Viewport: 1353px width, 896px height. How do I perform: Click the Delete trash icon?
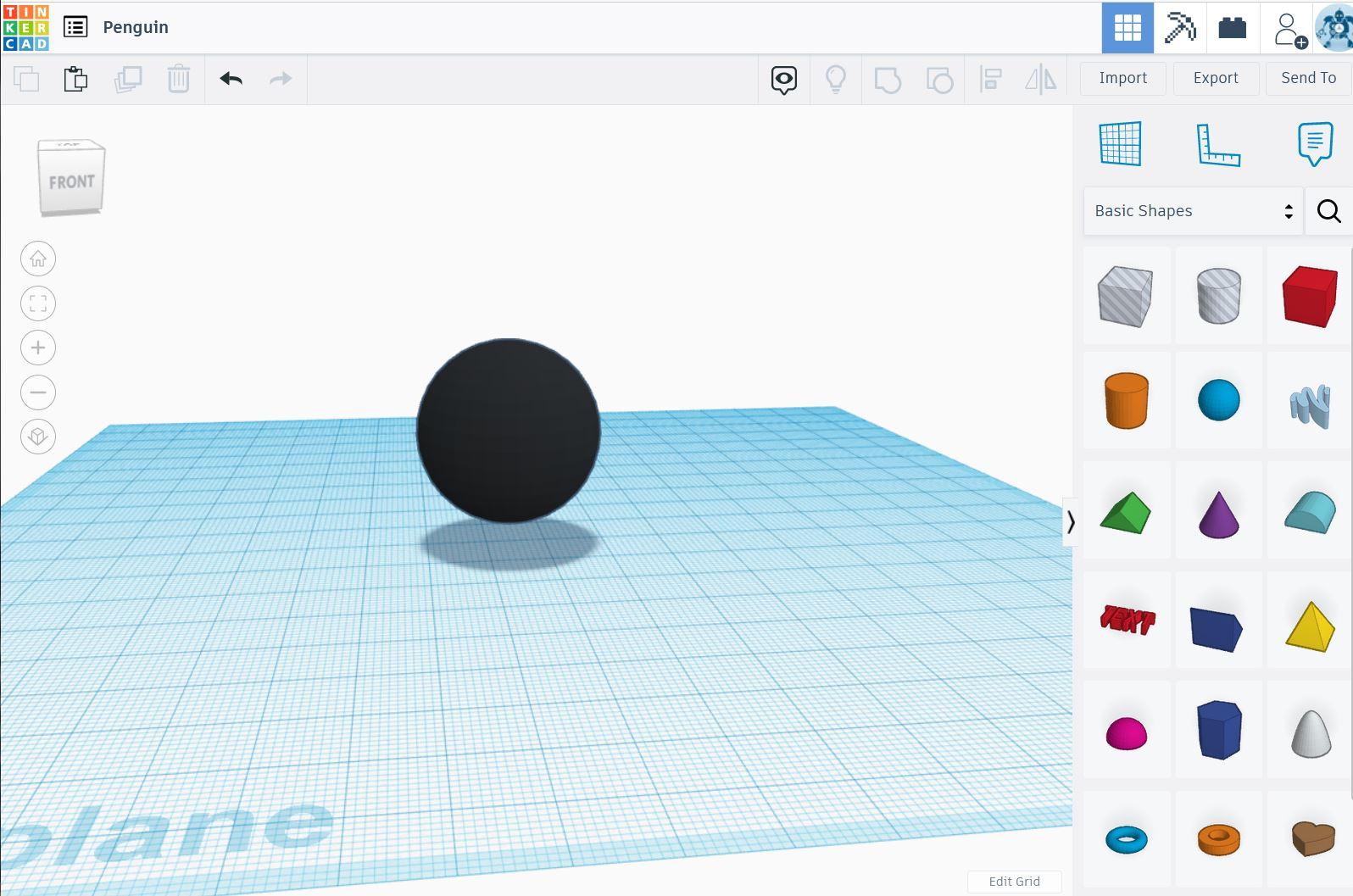[x=178, y=79]
